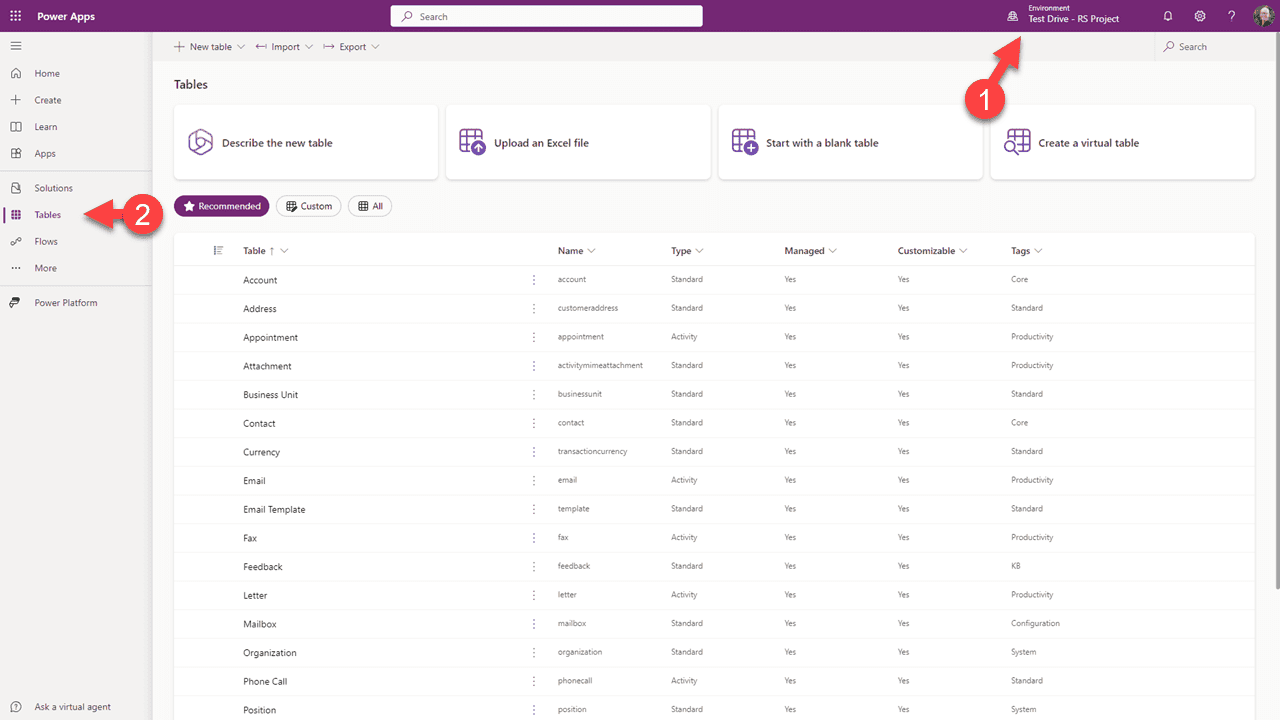The width and height of the screenshot is (1280, 720).
Task: Click the top search input field
Action: tap(546, 15)
